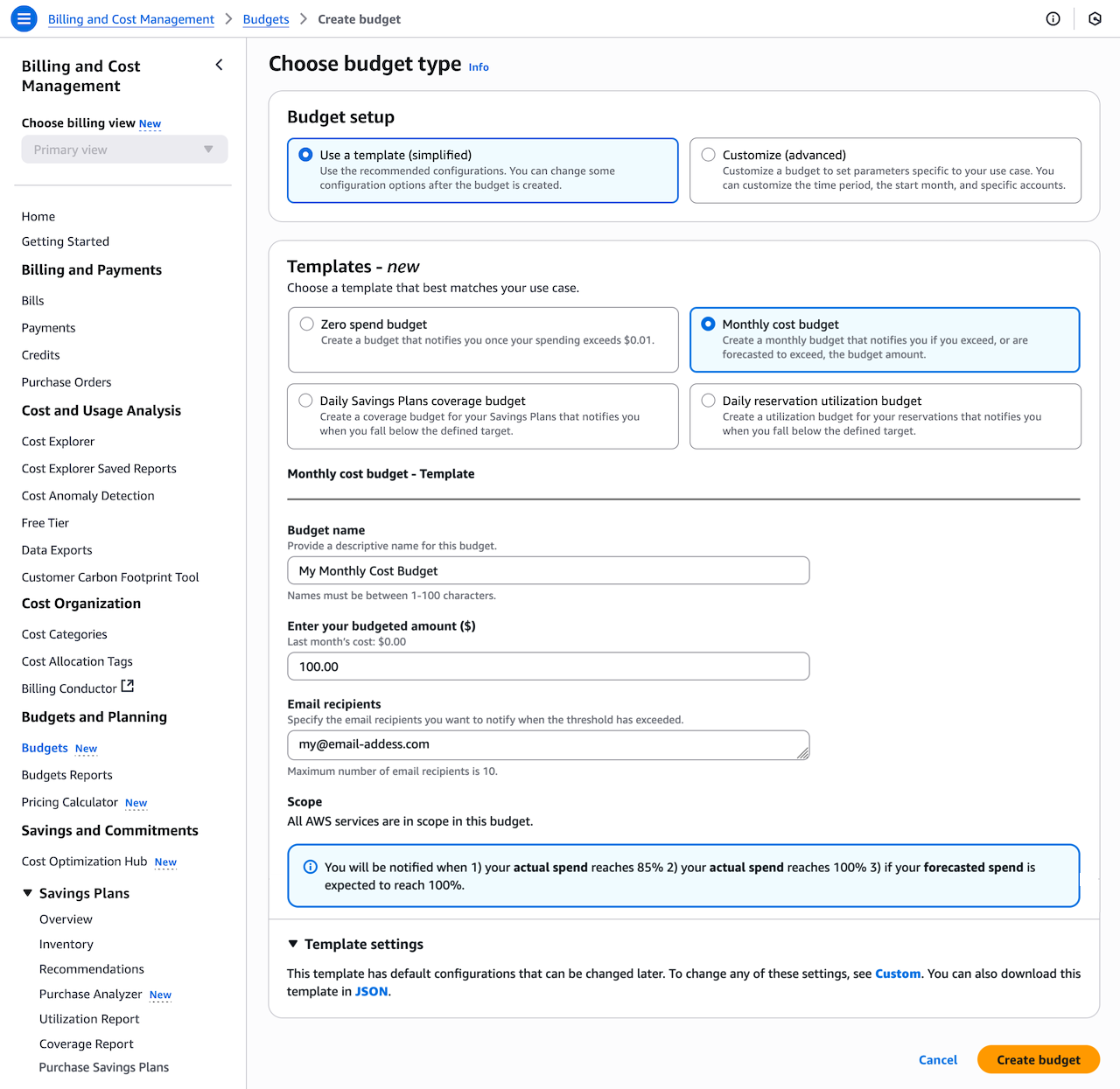Open Billing Conductor external link icon
This screenshot has width=1120, height=1089.
(x=128, y=687)
